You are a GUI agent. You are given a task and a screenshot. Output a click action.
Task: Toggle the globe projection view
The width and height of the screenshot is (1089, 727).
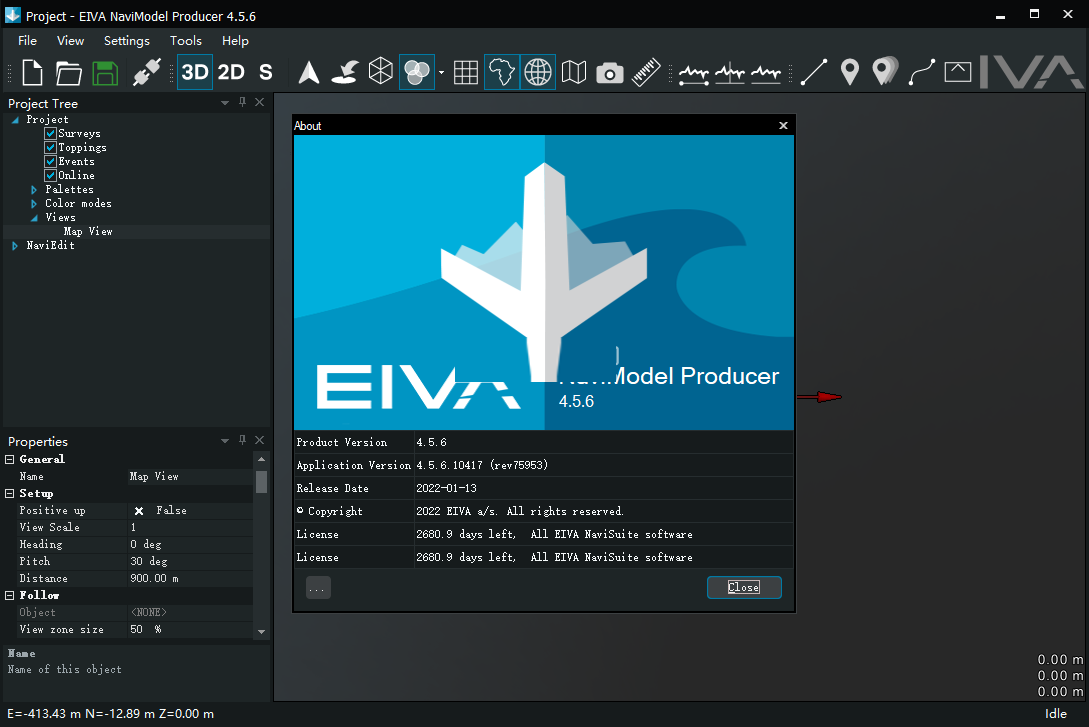(537, 71)
